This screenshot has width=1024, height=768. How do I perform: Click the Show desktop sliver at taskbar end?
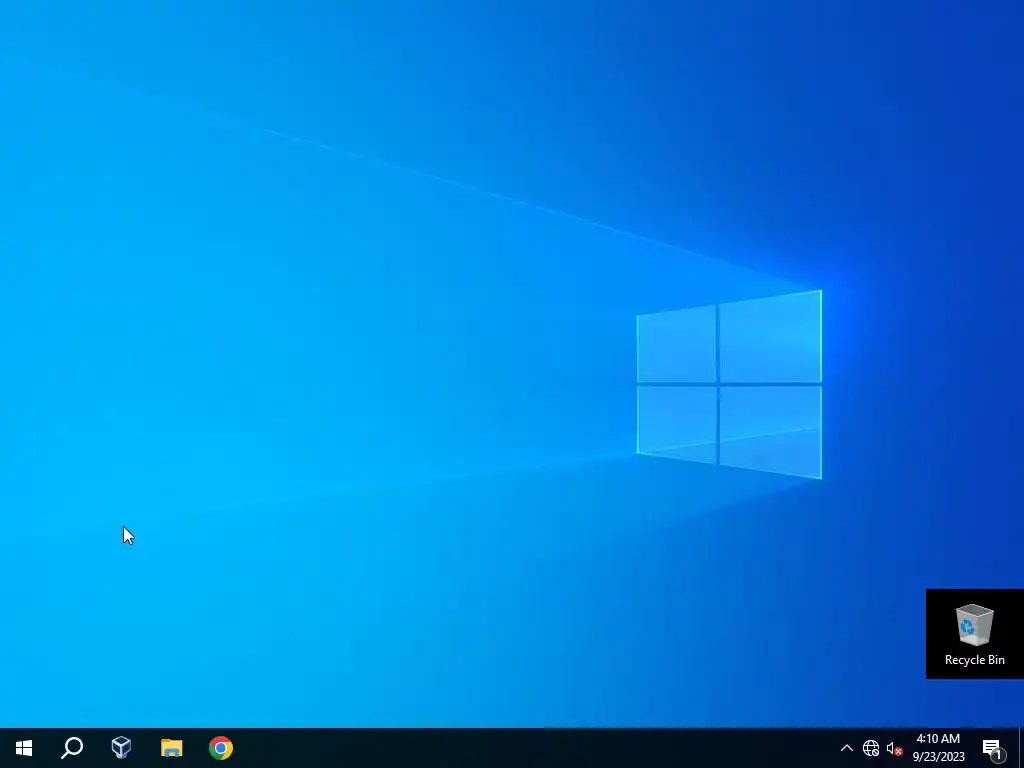[x=1021, y=748]
